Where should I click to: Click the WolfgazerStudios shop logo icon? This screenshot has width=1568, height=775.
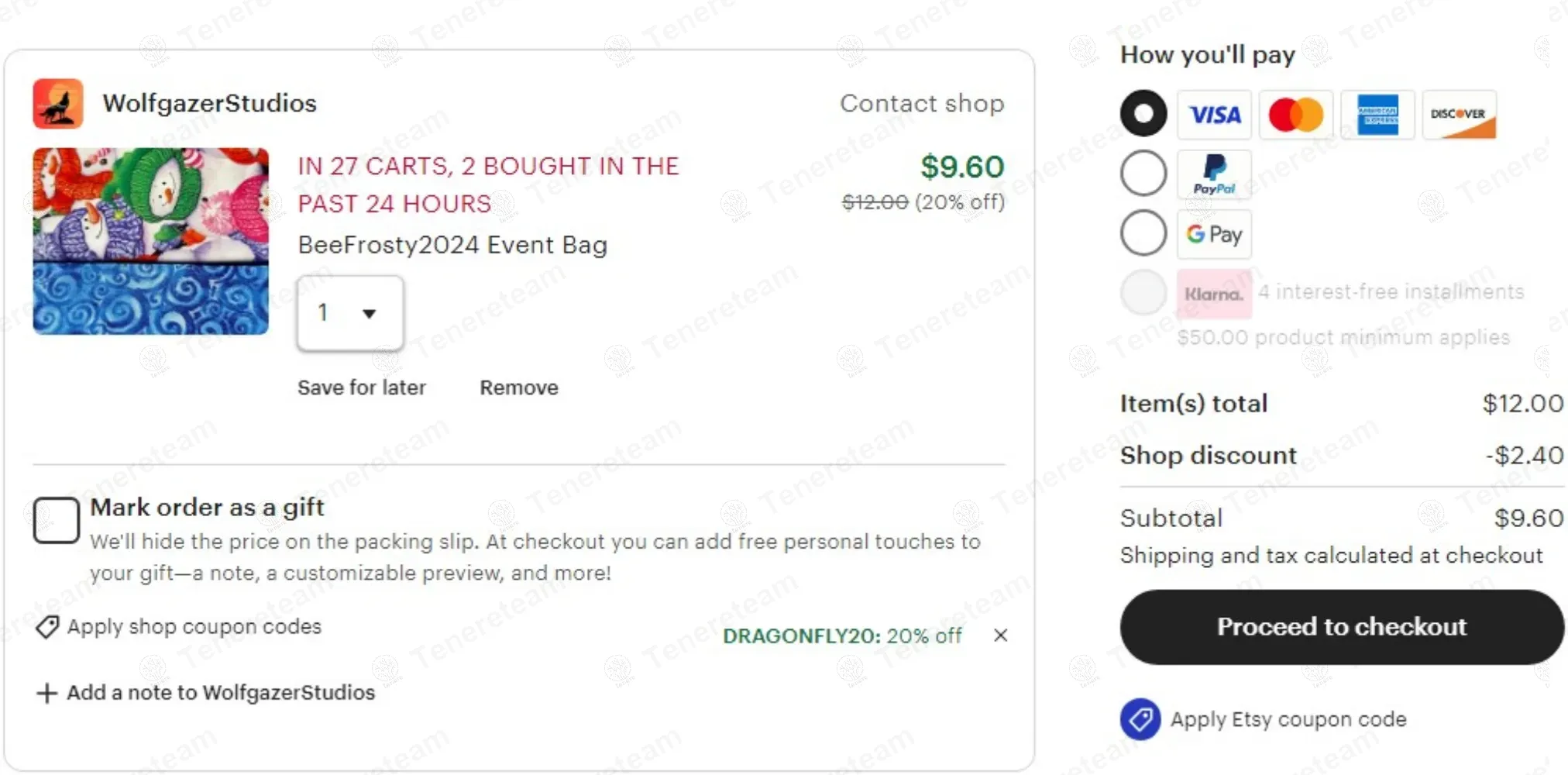click(58, 103)
